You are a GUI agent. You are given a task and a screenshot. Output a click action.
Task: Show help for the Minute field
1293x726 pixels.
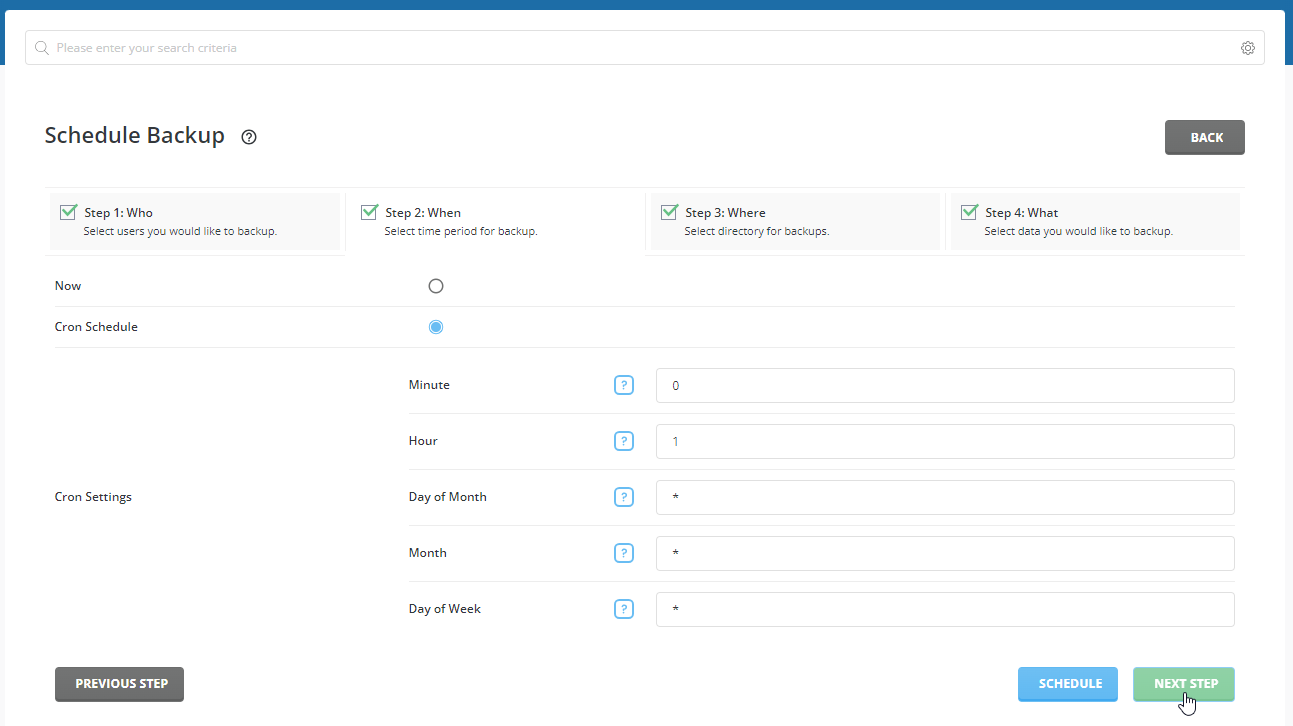click(624, 385)
